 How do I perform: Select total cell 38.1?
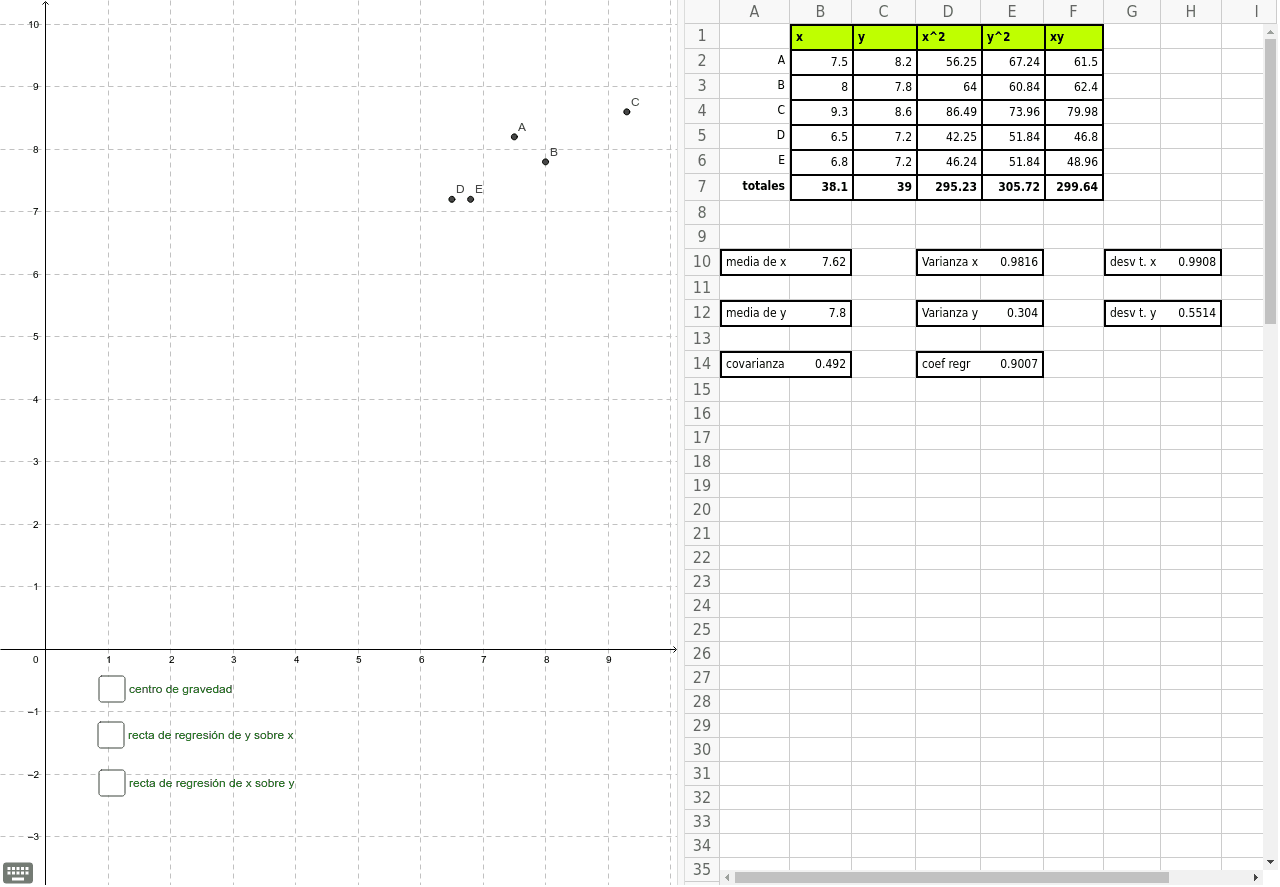pyautogui.click(x=821, y=186)
